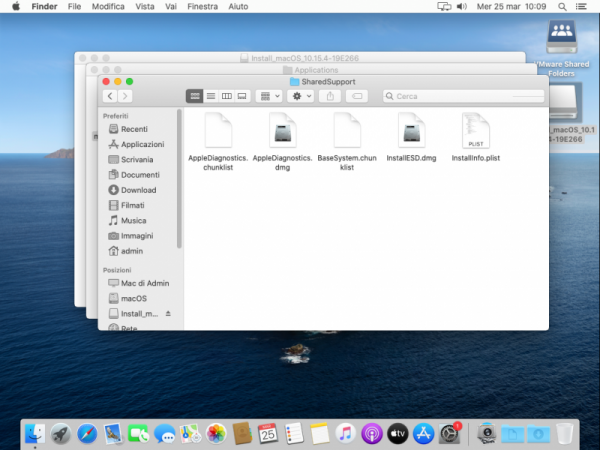
Task: Open the File menu
Action: (74, 7)
